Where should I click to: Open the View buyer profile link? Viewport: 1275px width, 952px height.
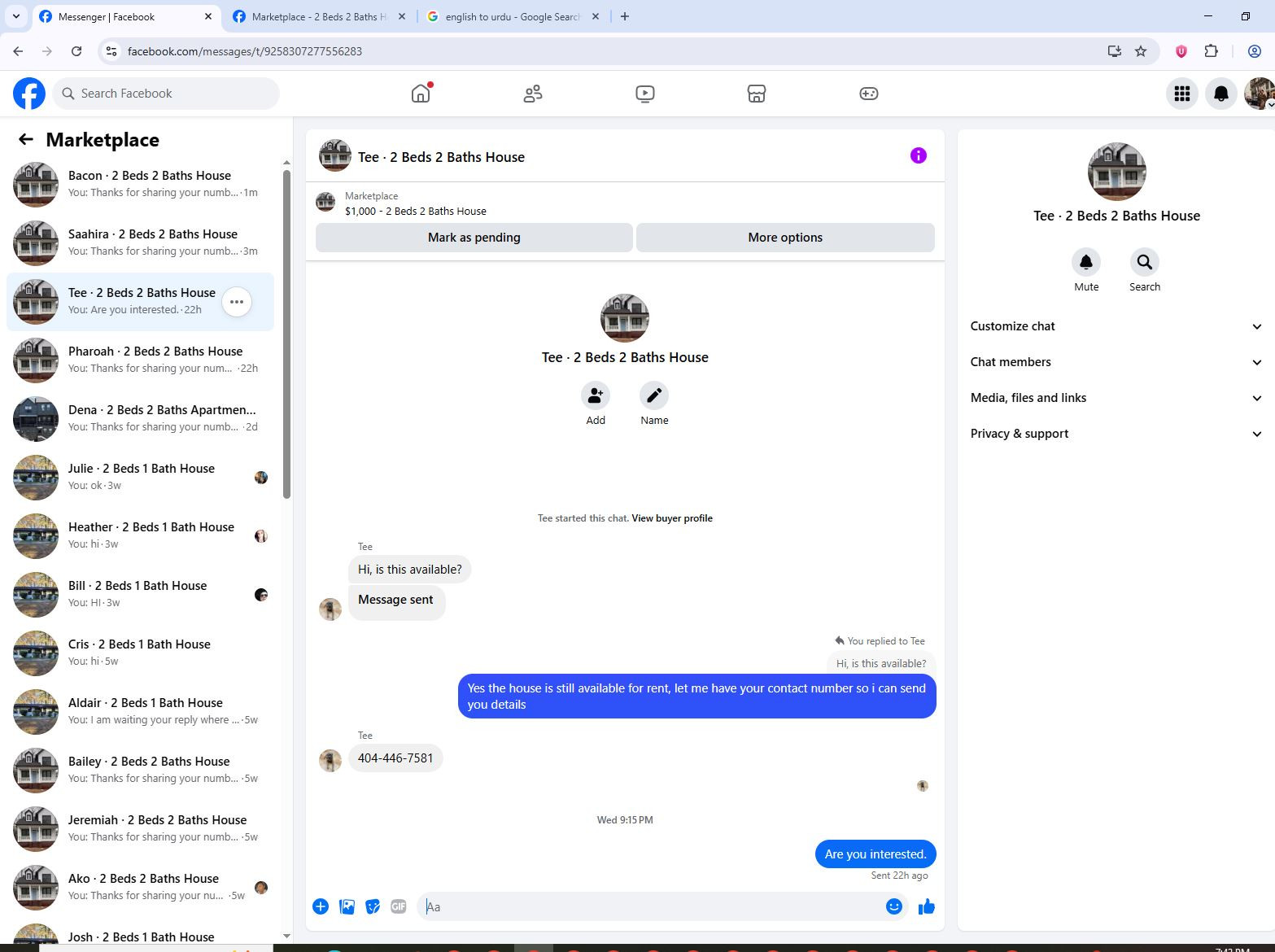coord(672,518)
